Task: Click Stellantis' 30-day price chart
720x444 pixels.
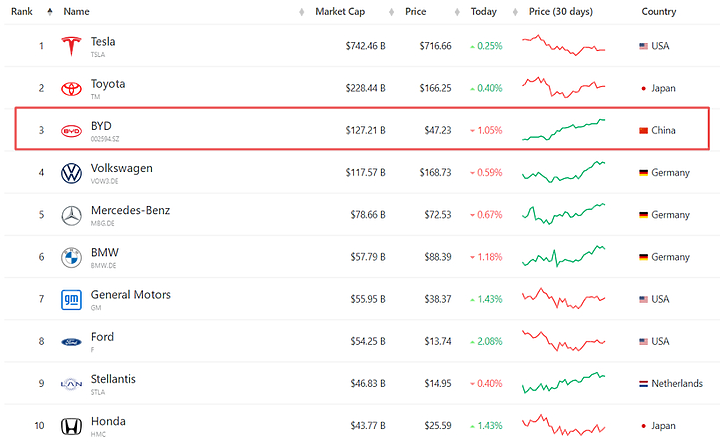Action: coord(563,383)
